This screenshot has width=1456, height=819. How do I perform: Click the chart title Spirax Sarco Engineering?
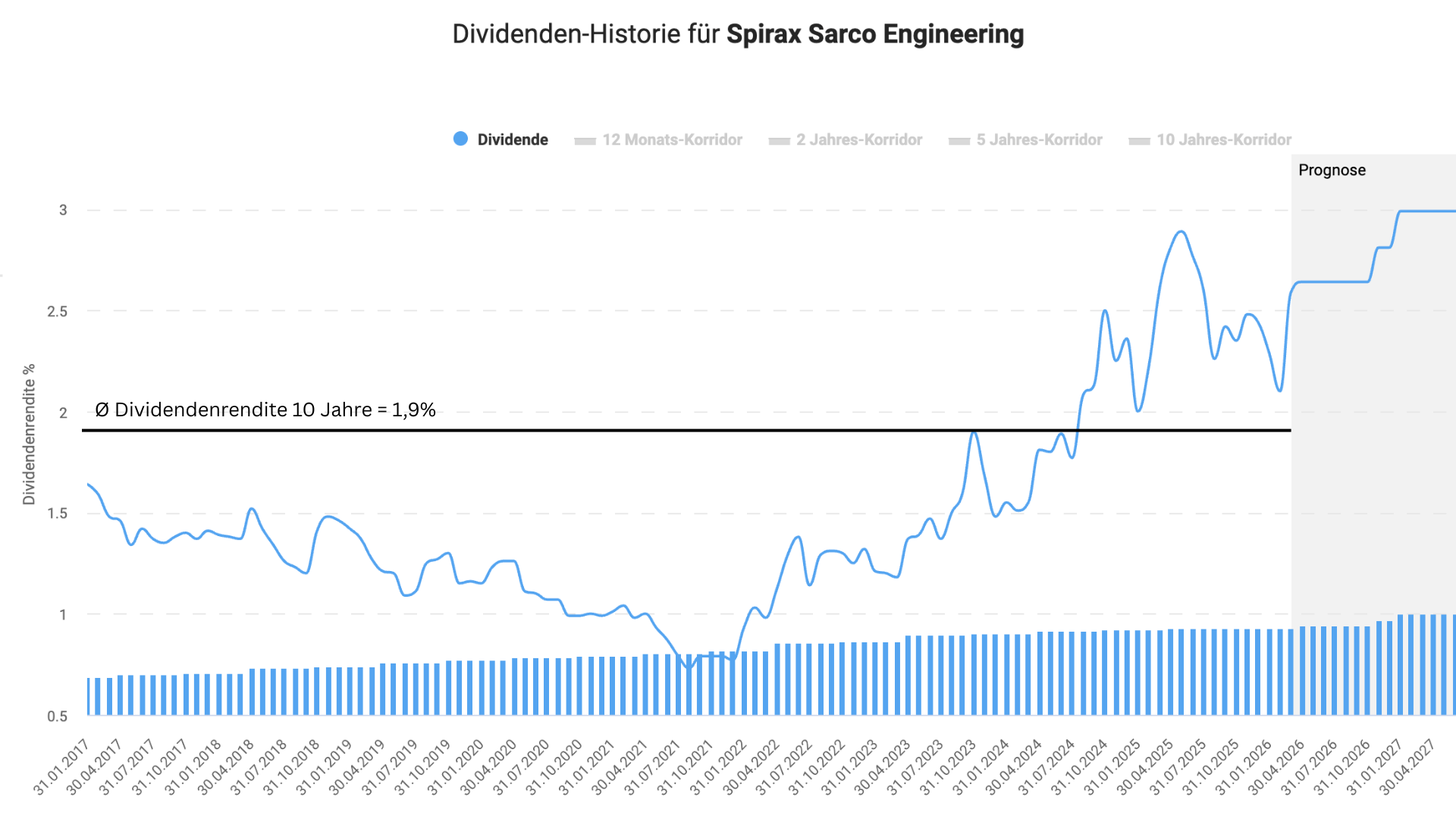pyautogui.click(x=876, y=34)
